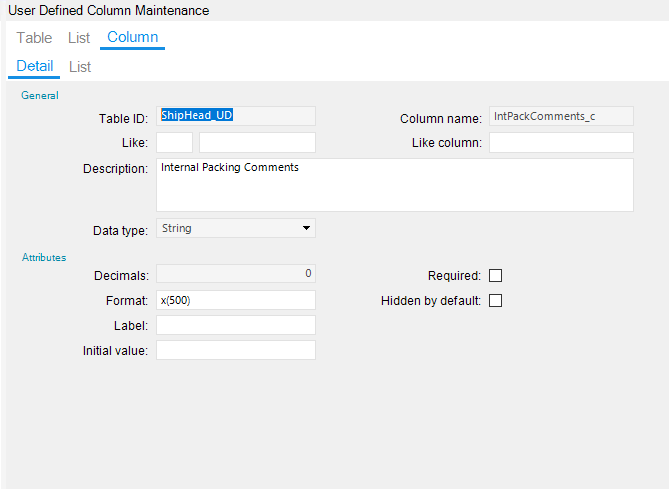Switch to the Detail sub-tab
Screen dimensions: 669x489
35,67
